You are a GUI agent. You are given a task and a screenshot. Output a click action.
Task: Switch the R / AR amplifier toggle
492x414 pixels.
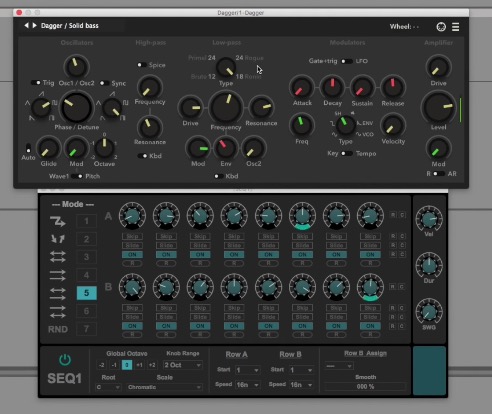(x=439, y=174)
